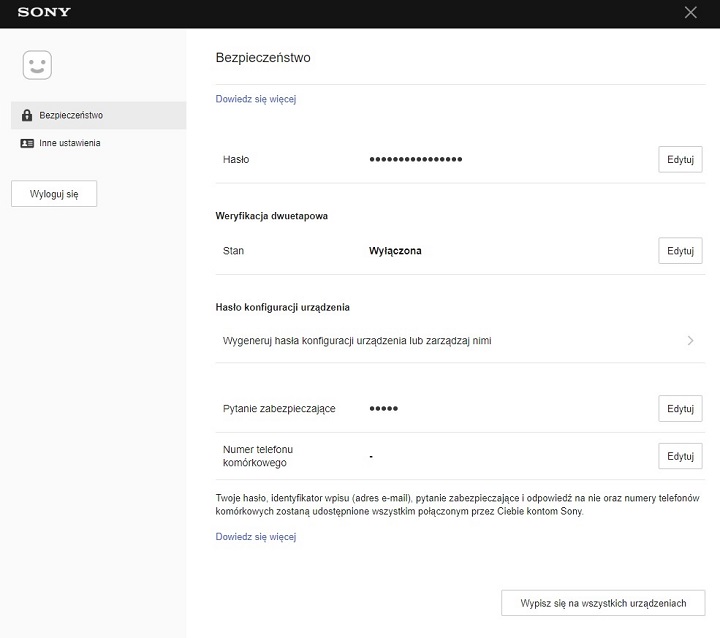
Task: Open the top Dowiedz się więcej link
Action: (256, 99)
